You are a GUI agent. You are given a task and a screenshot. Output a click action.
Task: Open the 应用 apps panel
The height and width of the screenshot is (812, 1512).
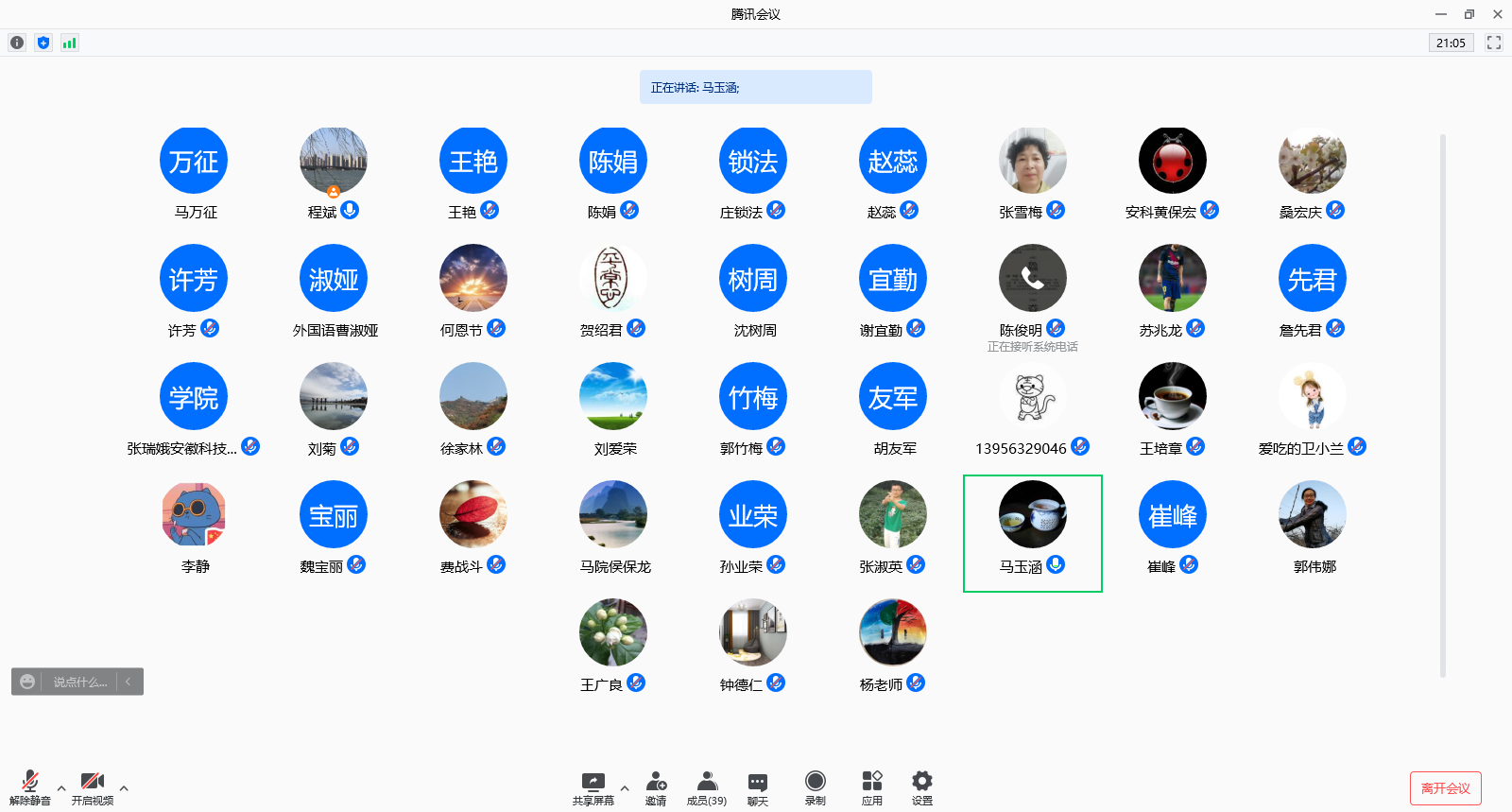point(872,787)
